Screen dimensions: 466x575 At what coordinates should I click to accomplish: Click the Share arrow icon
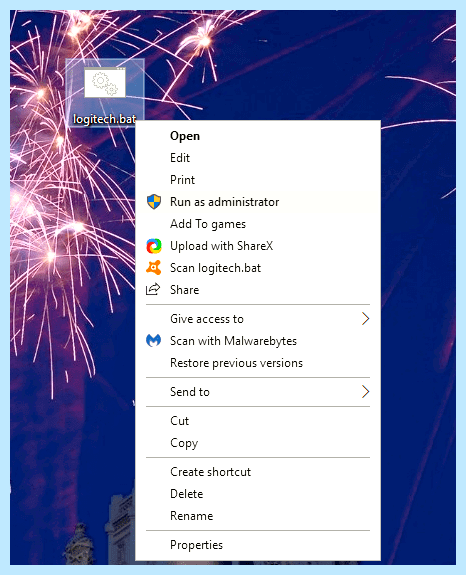coord(153,289)
